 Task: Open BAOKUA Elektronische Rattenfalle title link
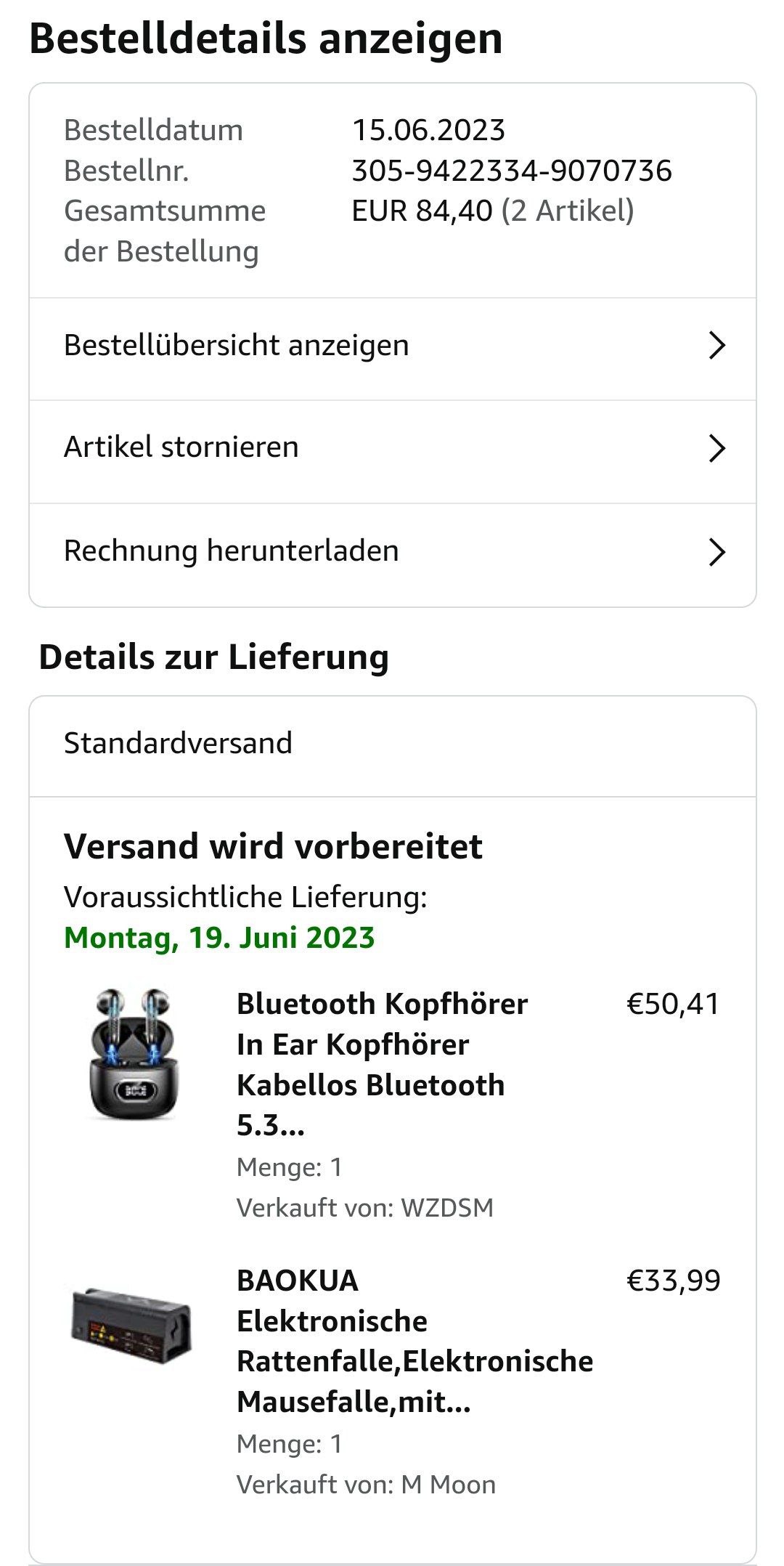point(414,1341)
